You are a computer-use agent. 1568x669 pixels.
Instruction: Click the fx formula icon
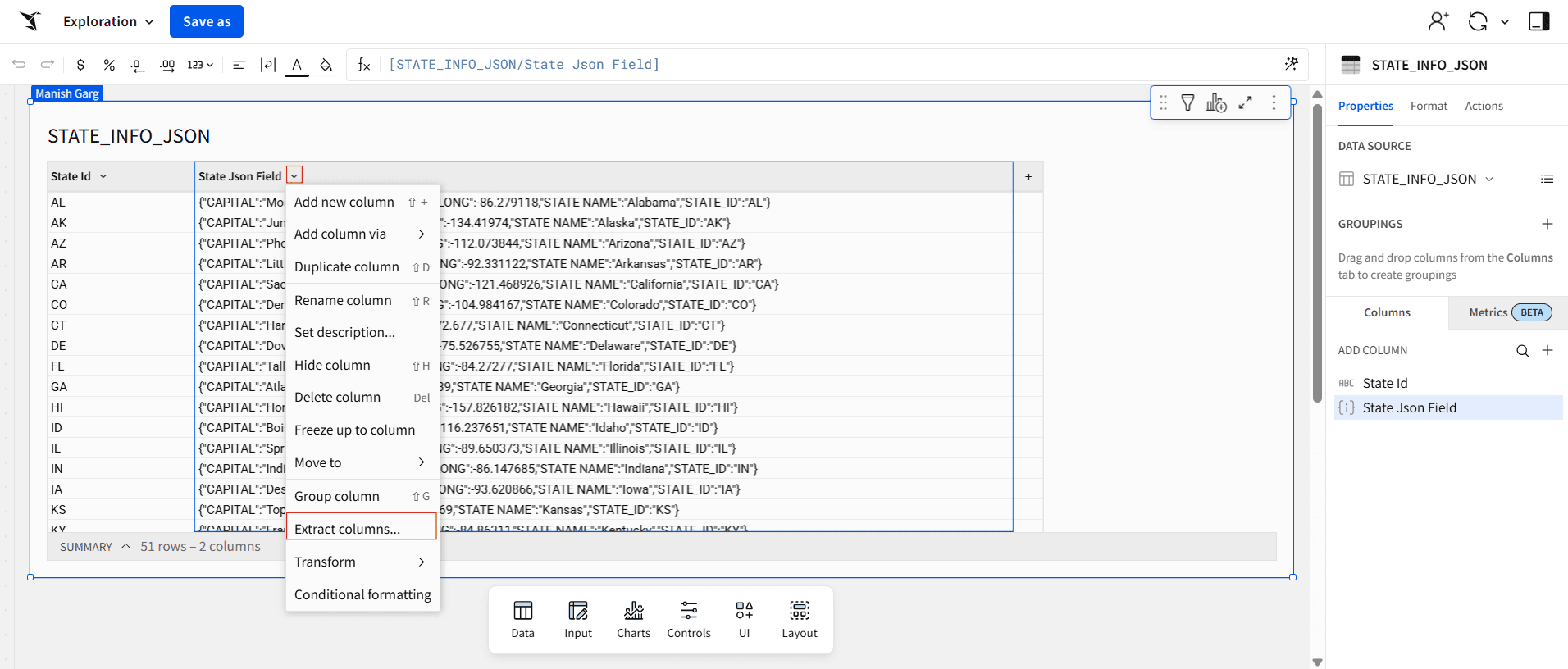364,65
